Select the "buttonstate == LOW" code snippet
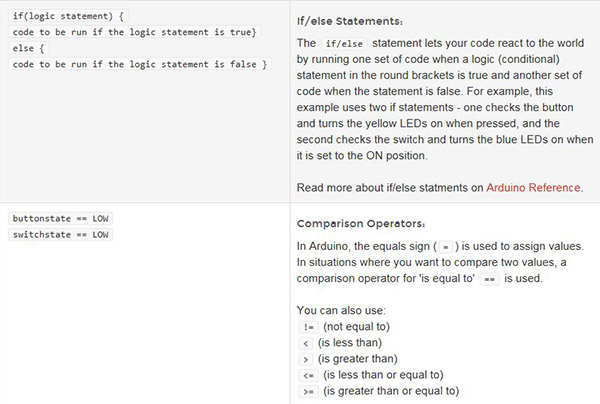Viewport: 600px width, 404px height. pos(60,218)
